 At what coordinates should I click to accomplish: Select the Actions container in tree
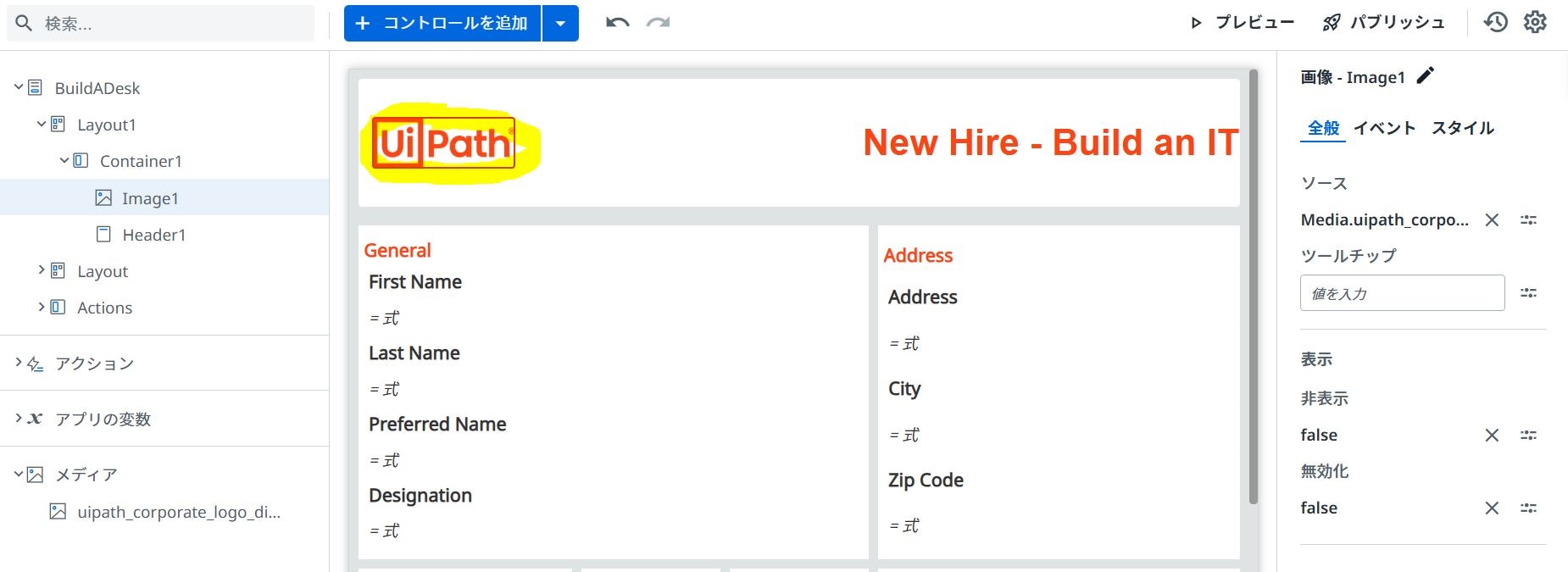(x=104, y=308)
